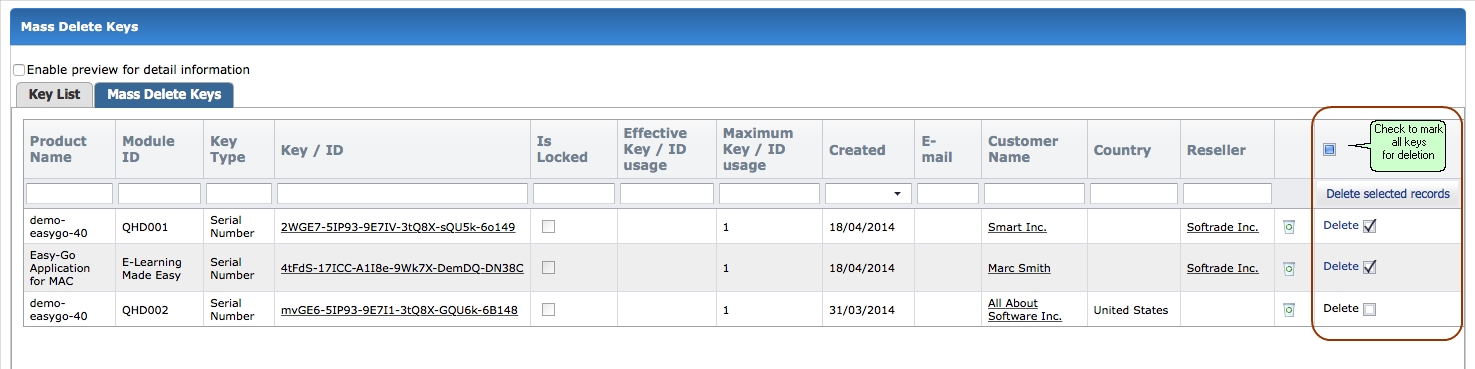Enable preview for detail information

pos(19,70)
